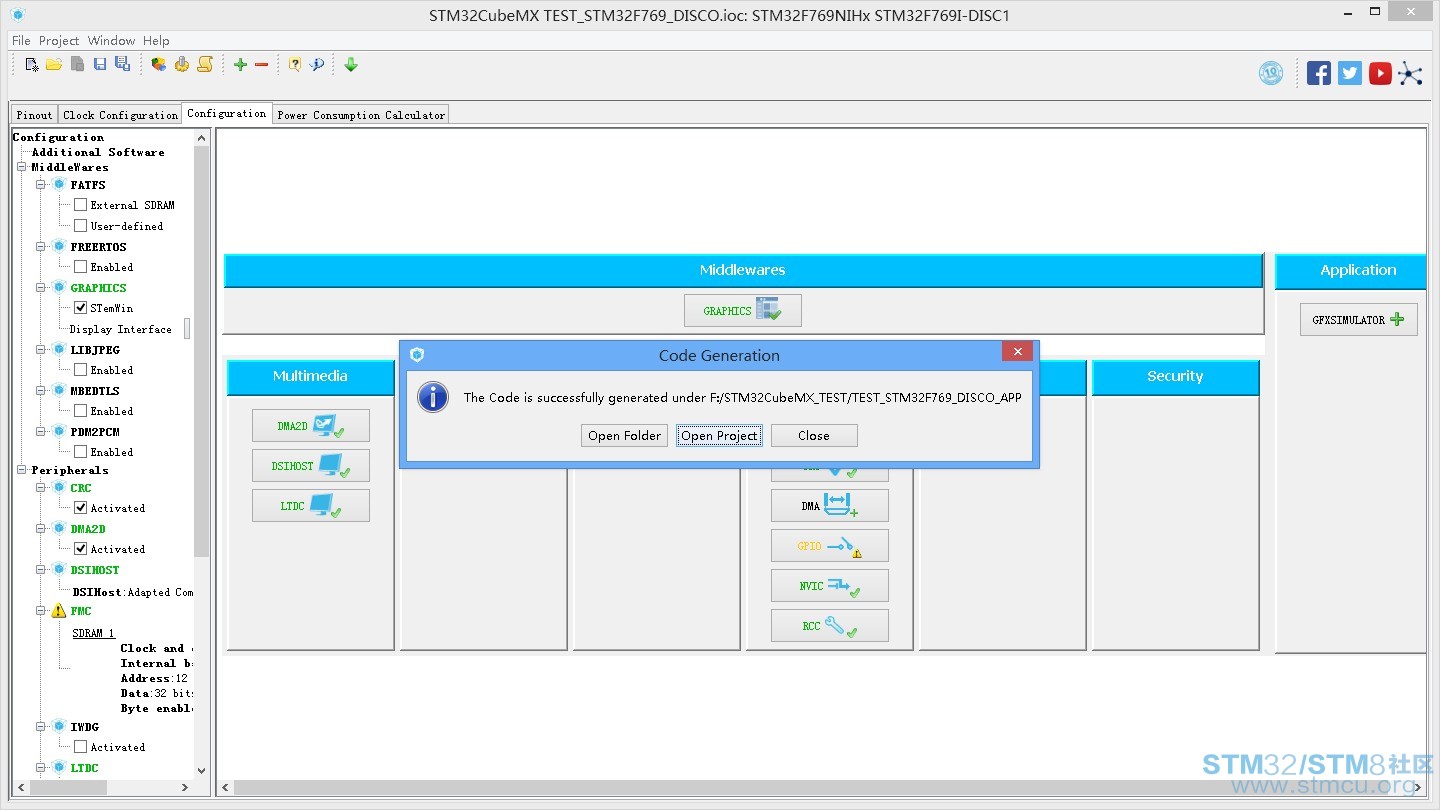This screenshot has height=810, width=1440.
Task: Click the Save Project floppy icon
Action: [x=100, y=64]
